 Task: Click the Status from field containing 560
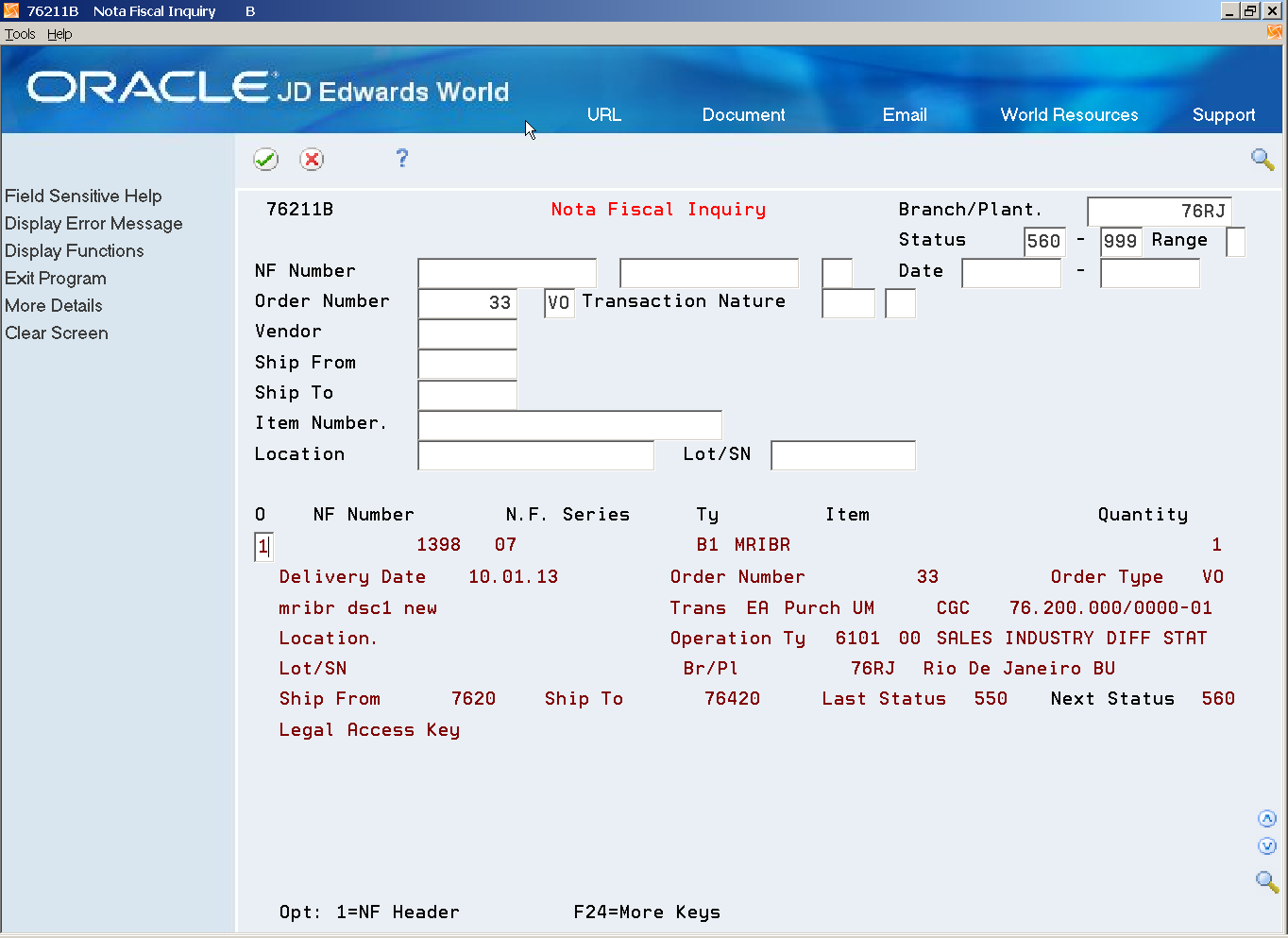click(1044, 241)
